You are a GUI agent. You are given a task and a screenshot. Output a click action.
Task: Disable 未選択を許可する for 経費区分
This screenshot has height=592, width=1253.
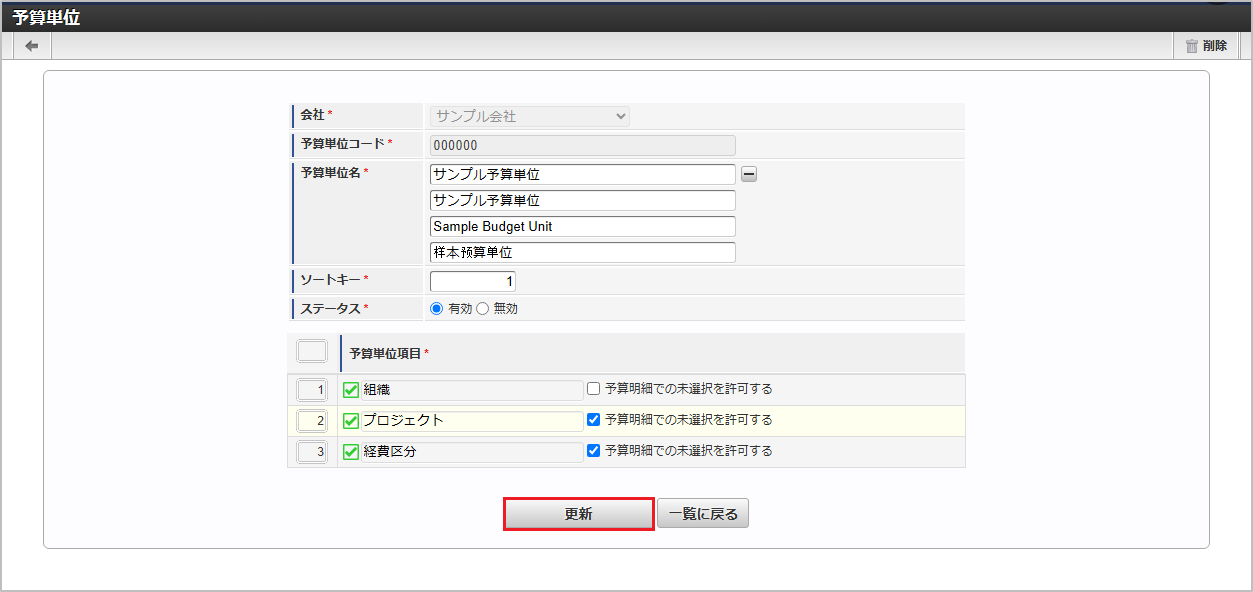point(594,451)
